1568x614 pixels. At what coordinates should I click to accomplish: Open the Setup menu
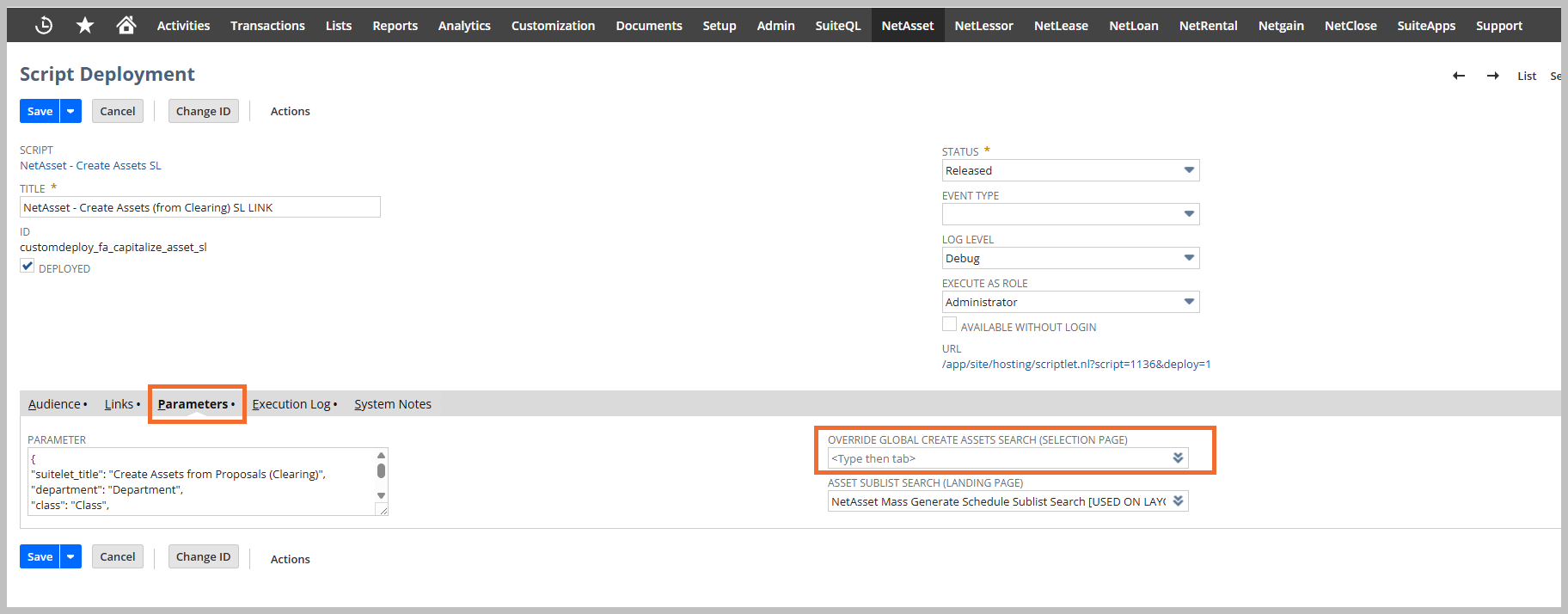(720, 26)
